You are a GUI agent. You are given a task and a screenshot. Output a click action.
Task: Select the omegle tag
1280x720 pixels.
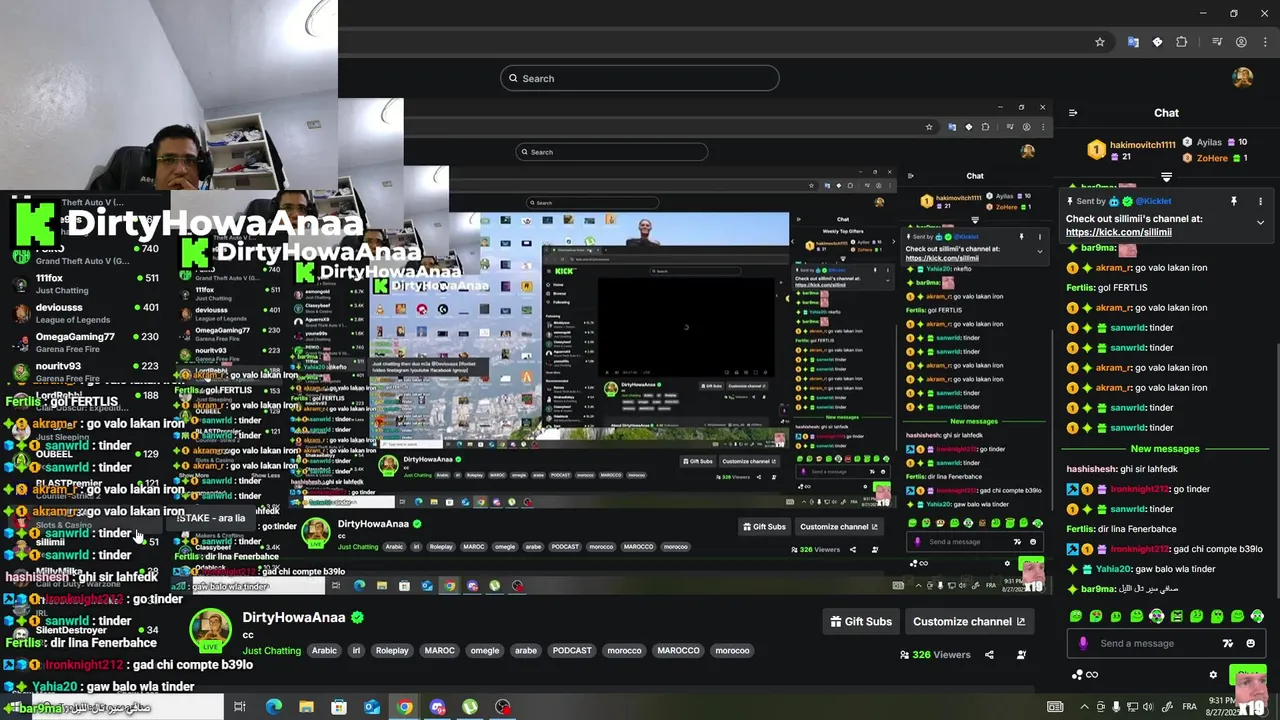tap(485, 650)
